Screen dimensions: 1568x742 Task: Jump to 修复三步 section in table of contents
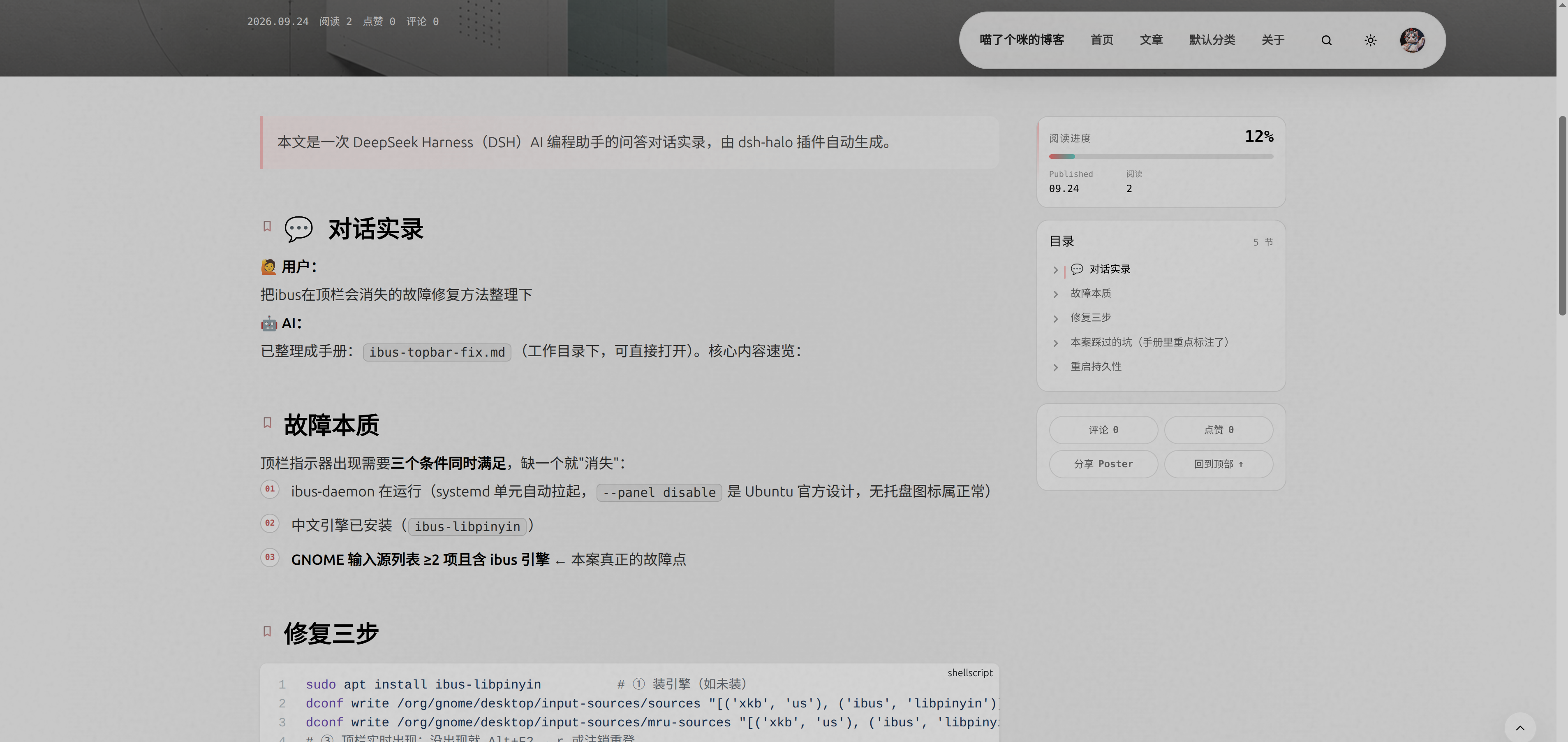1091,318
